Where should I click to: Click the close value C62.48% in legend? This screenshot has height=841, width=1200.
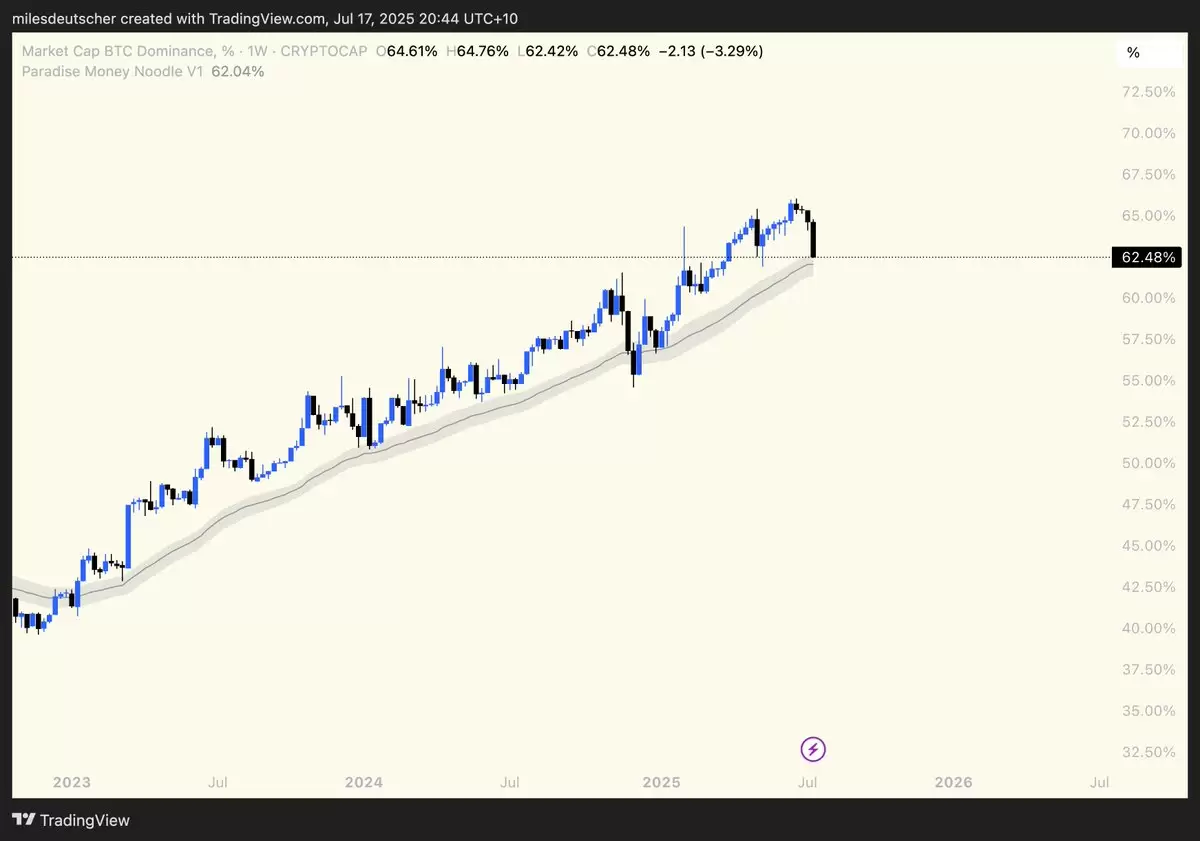[x=618, y=51]
